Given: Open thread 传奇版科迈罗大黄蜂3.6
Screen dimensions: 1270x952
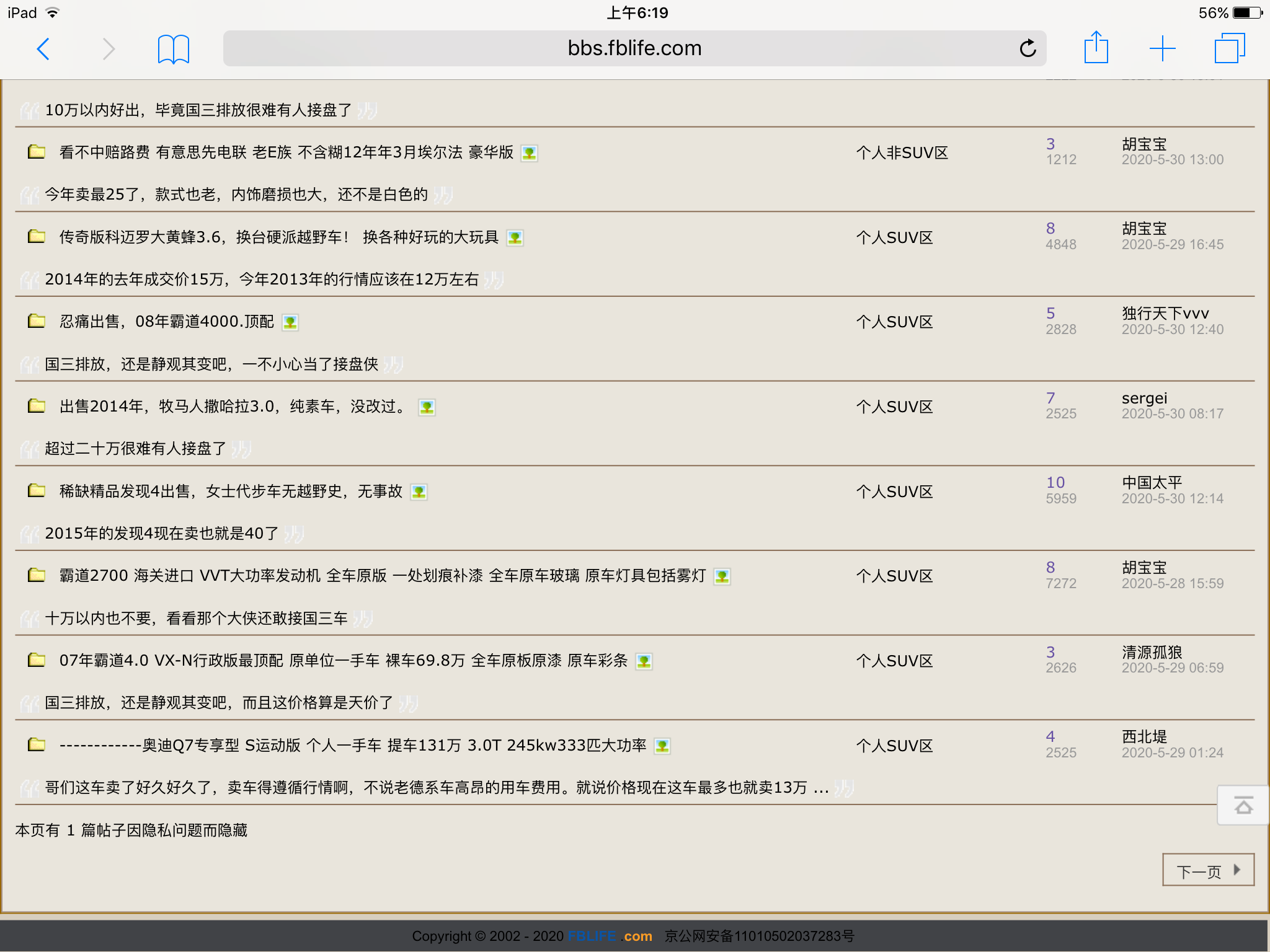Looking at the screenshot, I should click(x=278, y=237).
